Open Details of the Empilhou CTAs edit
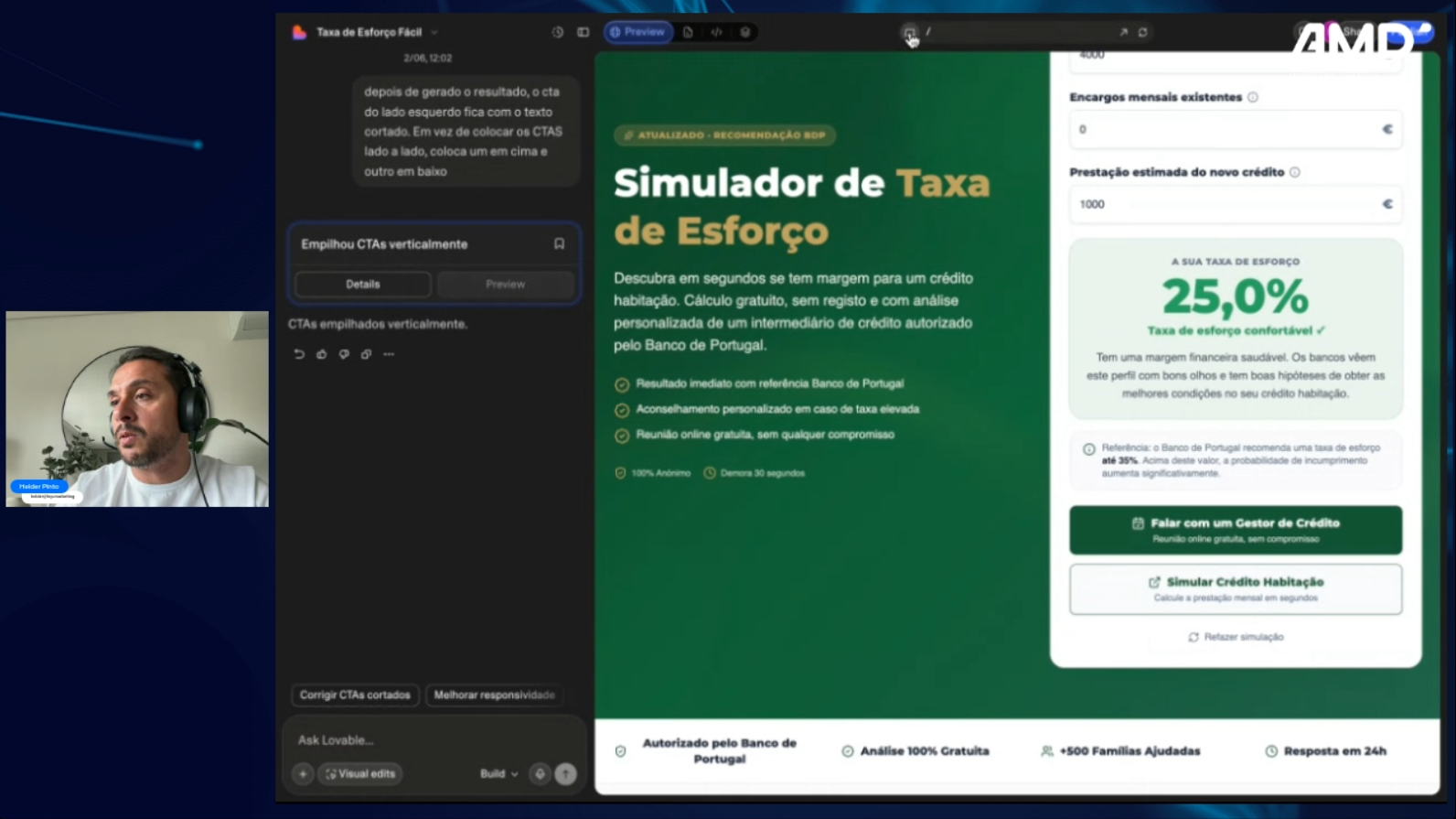The width and height of the screenshot is (1456, 819). 363,285
